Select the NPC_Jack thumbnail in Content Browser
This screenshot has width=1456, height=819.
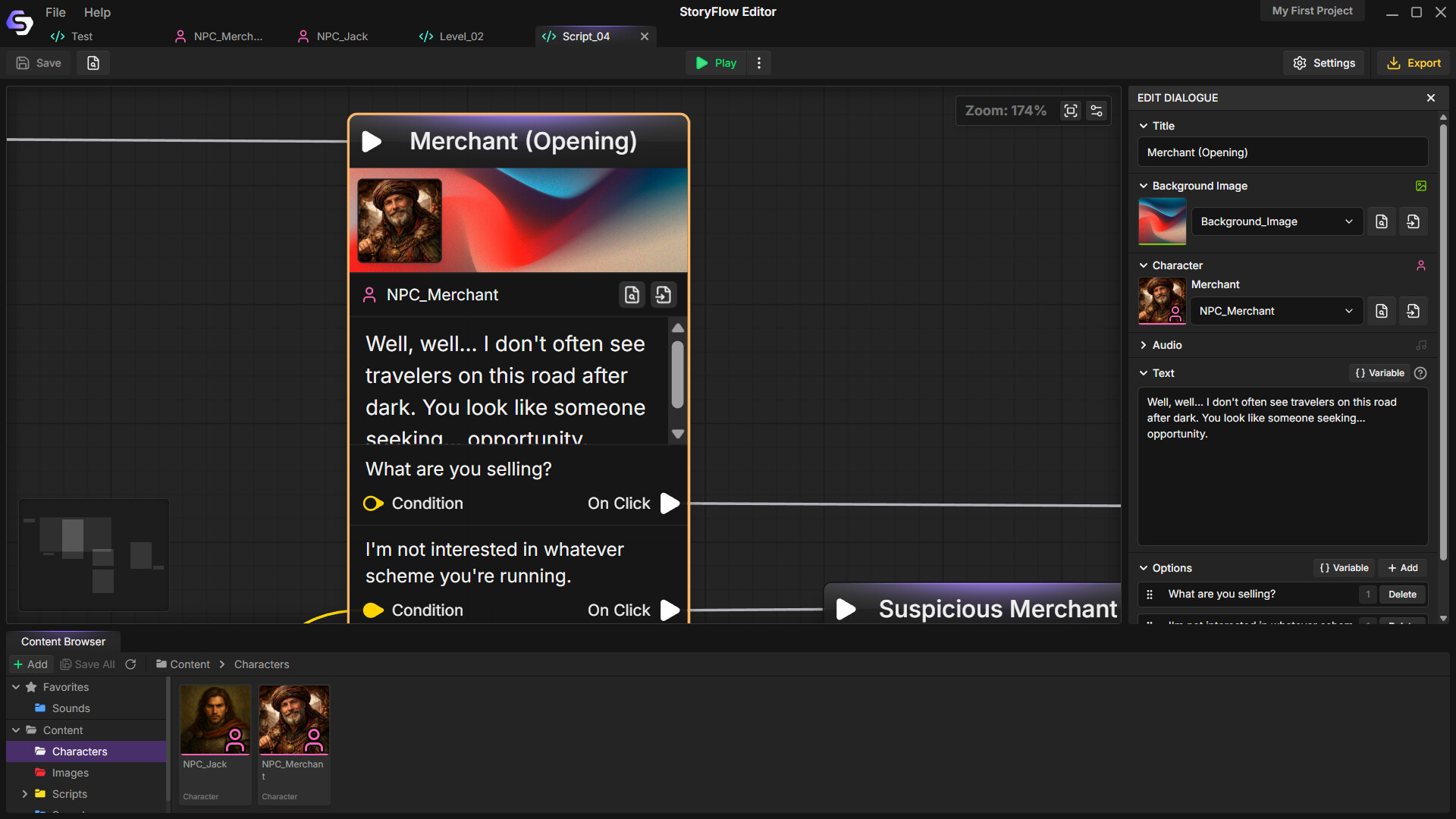click(x=215, y=719)
